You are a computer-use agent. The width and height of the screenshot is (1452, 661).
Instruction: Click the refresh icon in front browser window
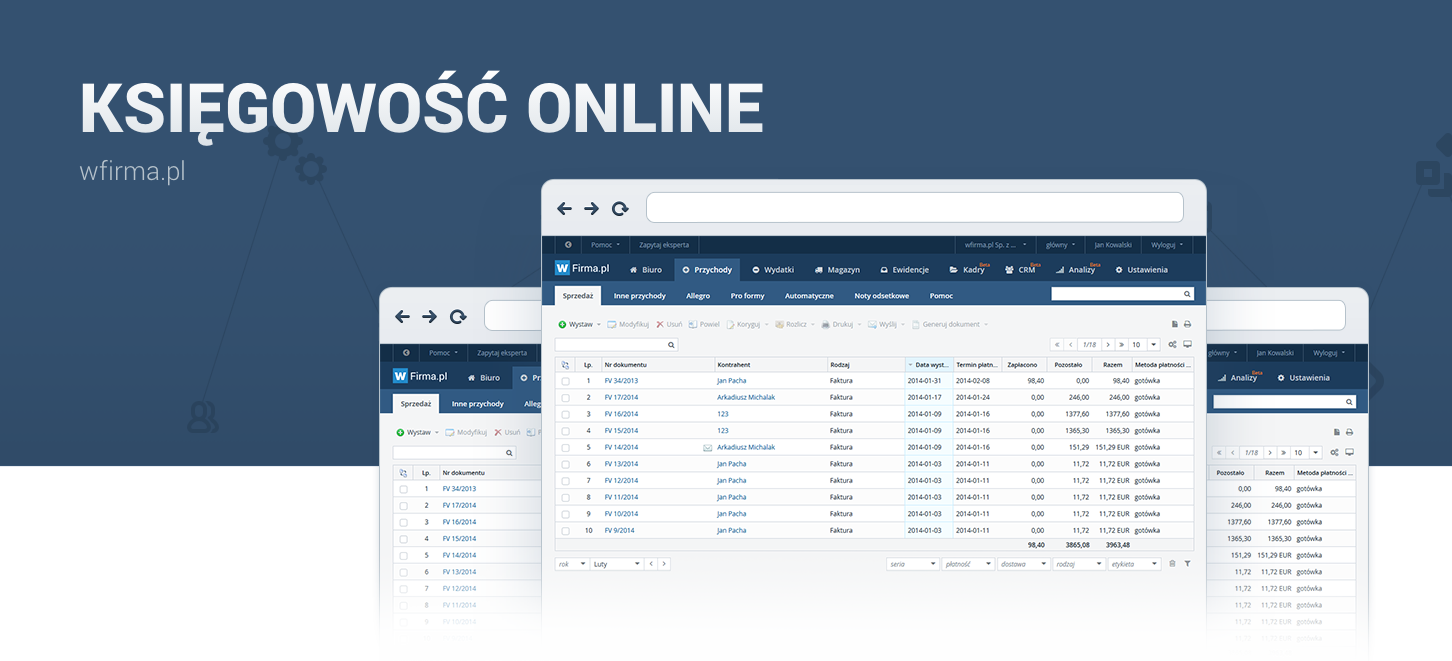[x=620, y=209]
